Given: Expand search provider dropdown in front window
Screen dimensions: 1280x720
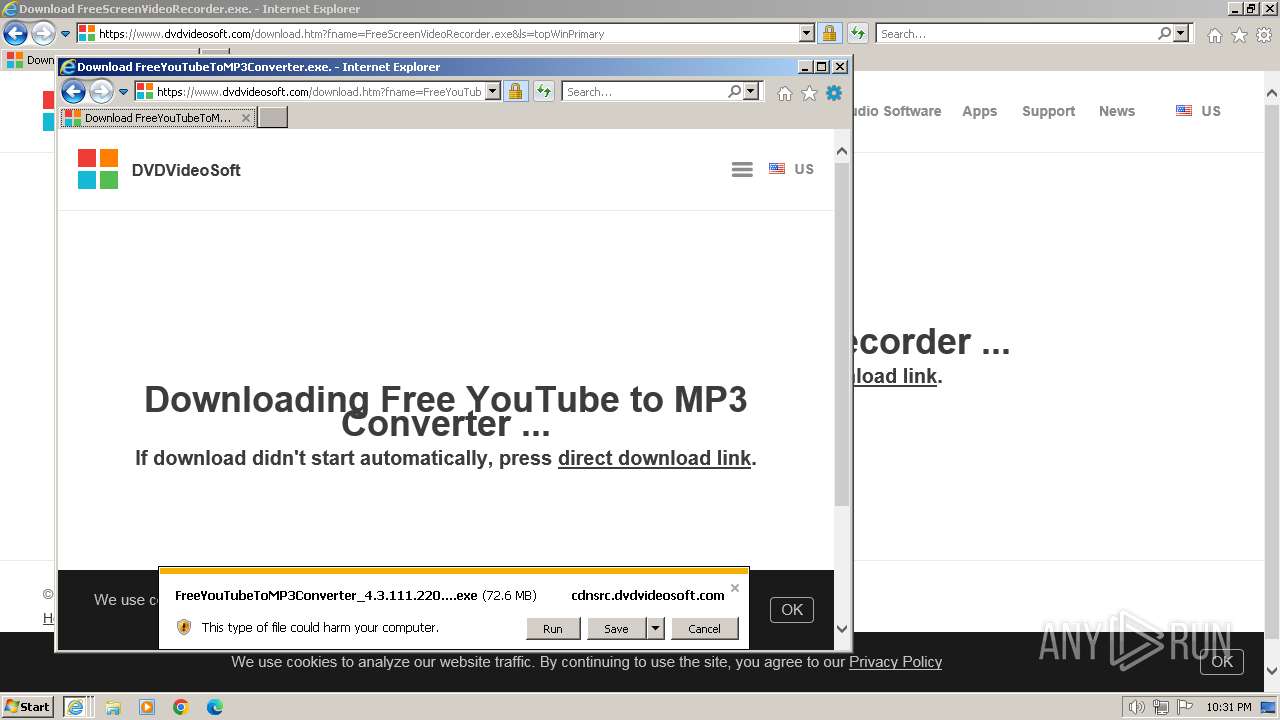Looking at the screenshot, I should tap(752, 91).
